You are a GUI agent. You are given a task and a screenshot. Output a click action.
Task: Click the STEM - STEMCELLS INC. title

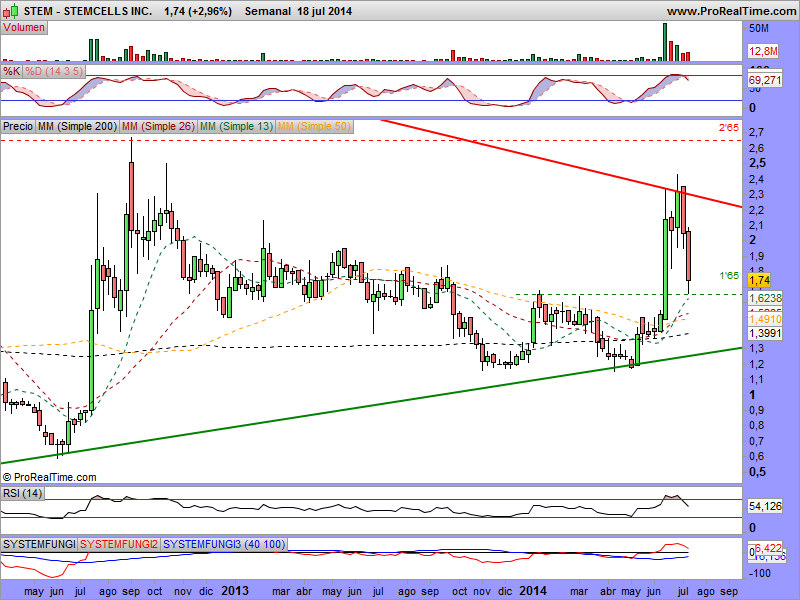[x=88, y=11]
